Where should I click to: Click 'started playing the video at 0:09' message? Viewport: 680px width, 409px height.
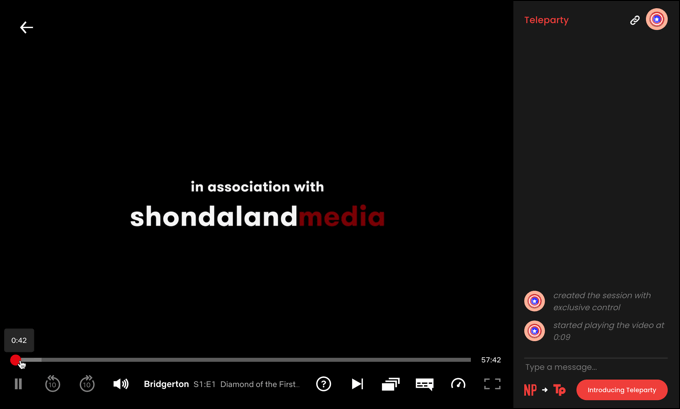[x=608, y=331]
